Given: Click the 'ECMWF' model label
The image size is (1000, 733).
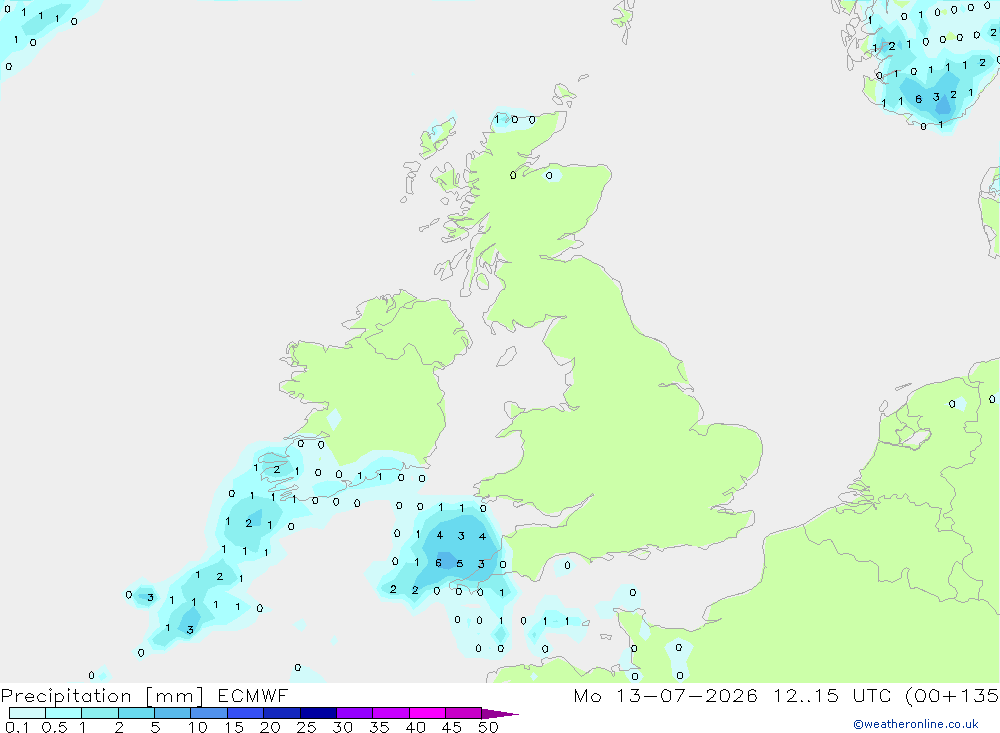Looking at the screenshot, I should tap(253, 695).
